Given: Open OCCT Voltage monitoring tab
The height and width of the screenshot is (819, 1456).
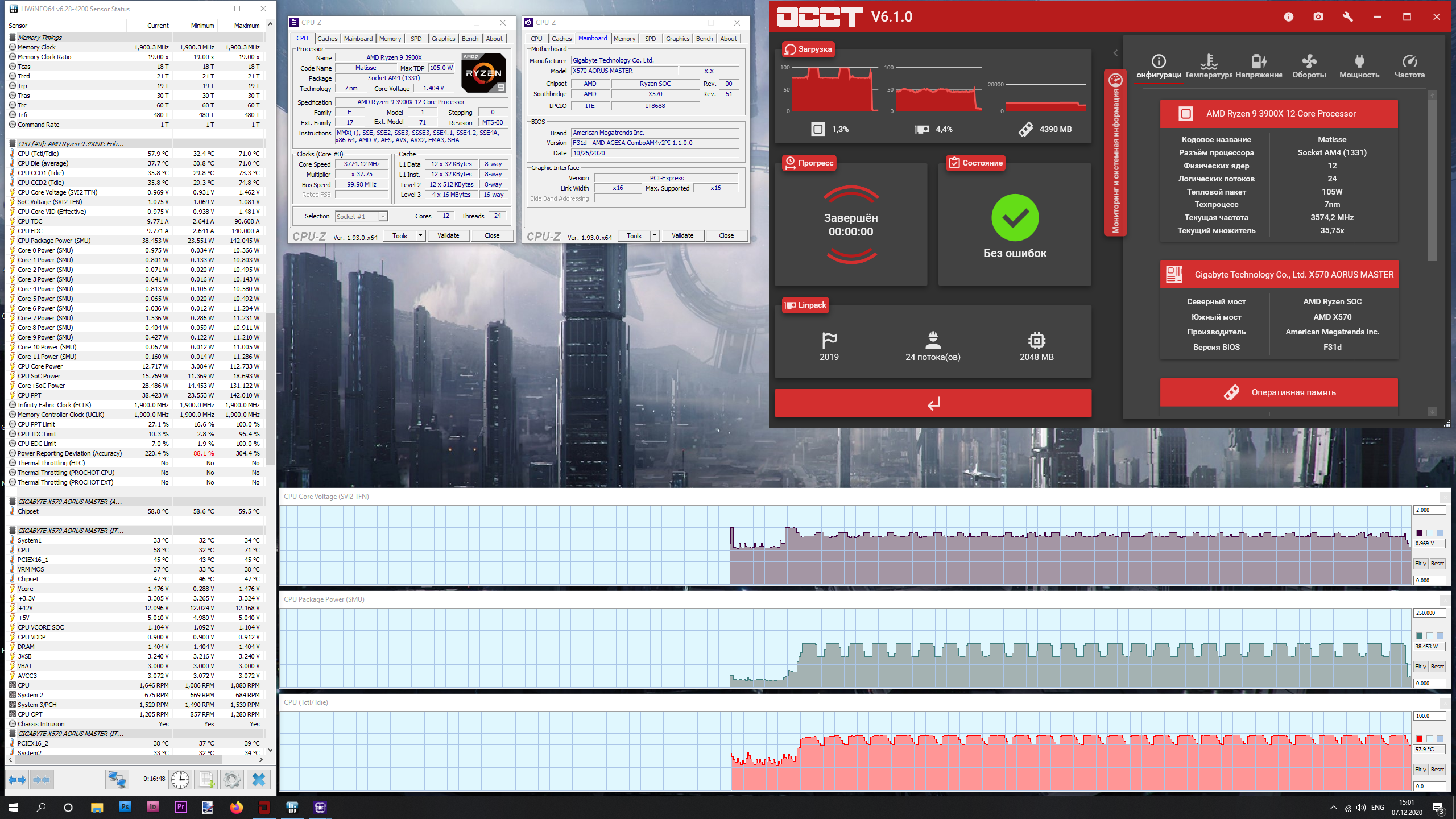Looking at the screenshot, I should [x=1259, y=66].
